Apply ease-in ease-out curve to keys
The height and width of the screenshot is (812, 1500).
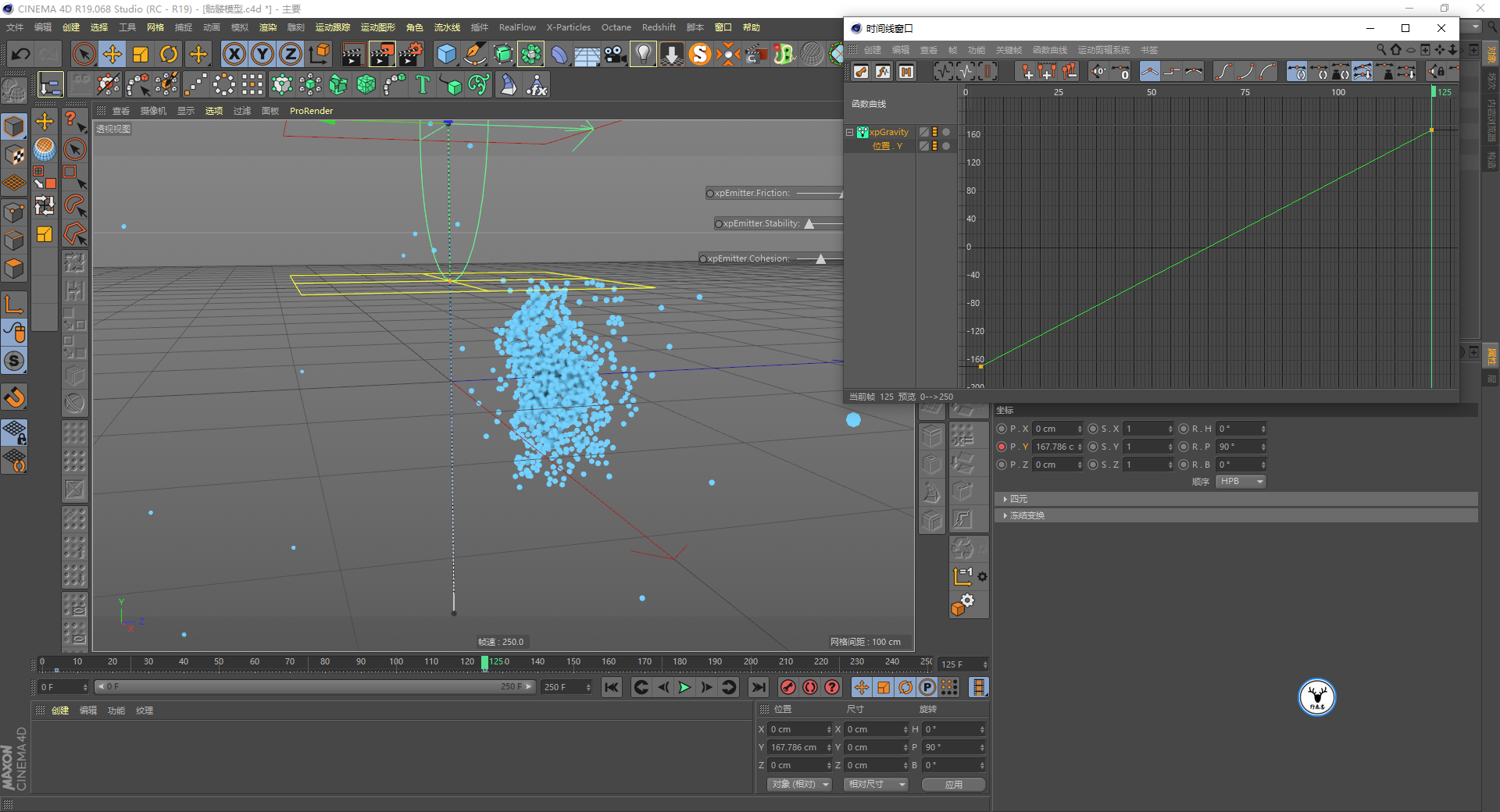coord(1223,72)
